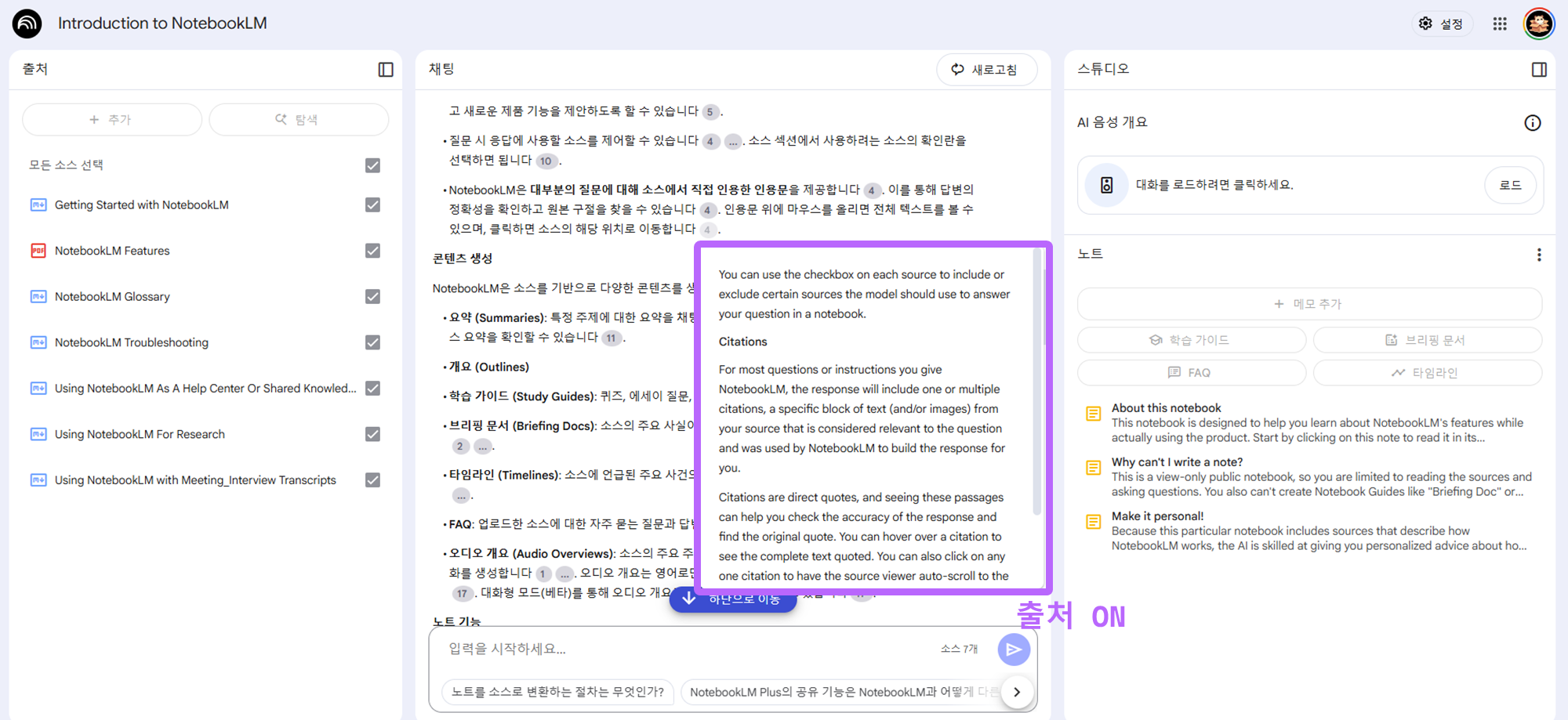Screen dimensions: 1568x720
Task: Toggle the select all sources checkbox
Action: pos(372,165)
